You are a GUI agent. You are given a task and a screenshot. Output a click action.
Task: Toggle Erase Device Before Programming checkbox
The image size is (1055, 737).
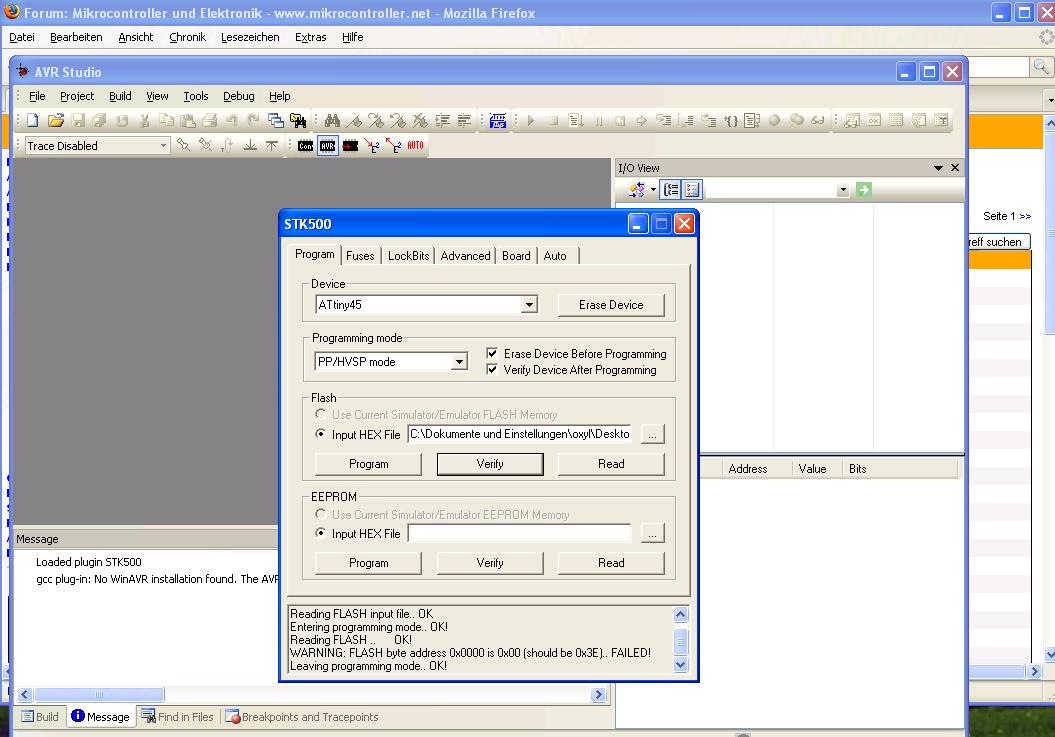tap(492, 353)
